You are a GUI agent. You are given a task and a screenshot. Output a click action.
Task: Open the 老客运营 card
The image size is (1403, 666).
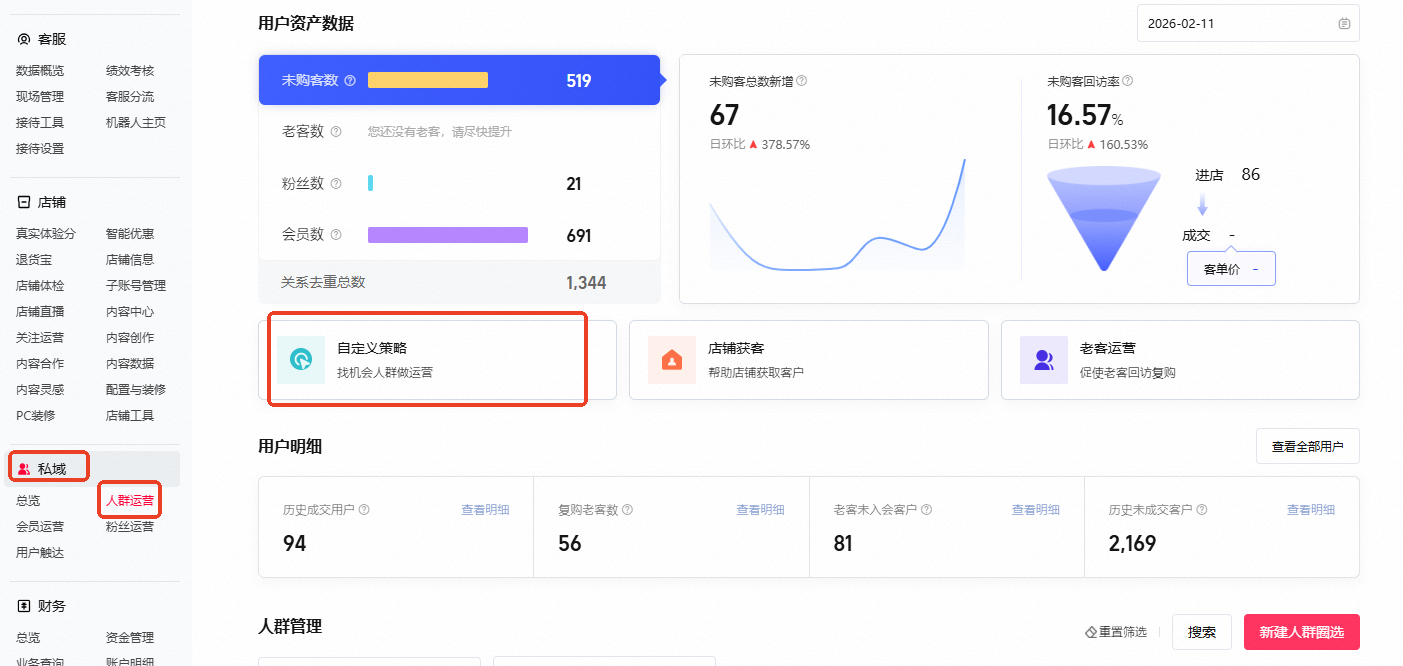1180,360
